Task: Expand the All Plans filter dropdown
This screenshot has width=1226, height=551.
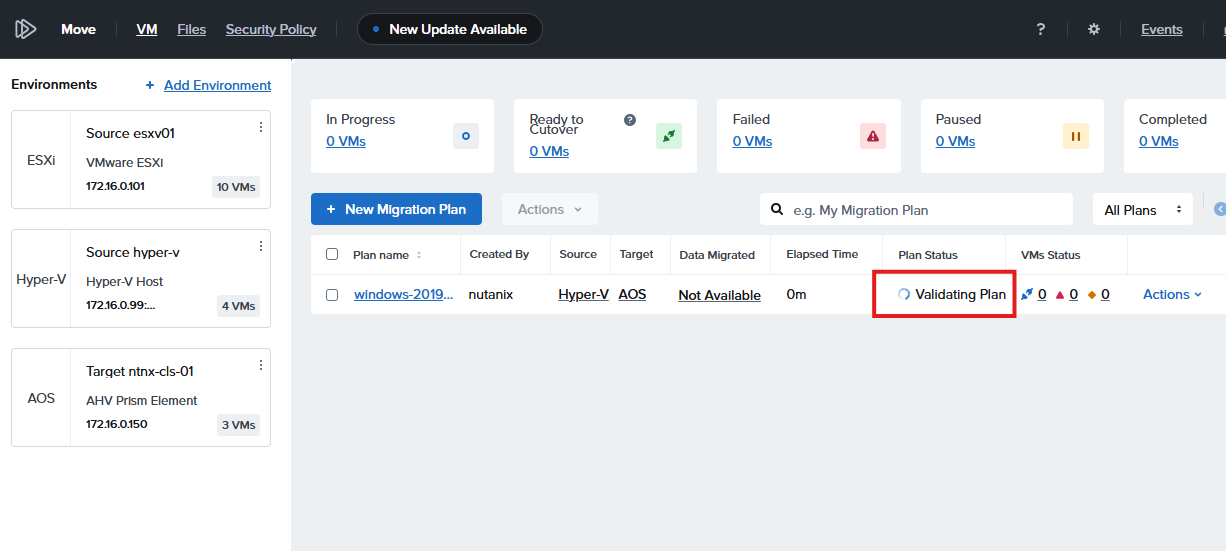Action: point(1142,210)
